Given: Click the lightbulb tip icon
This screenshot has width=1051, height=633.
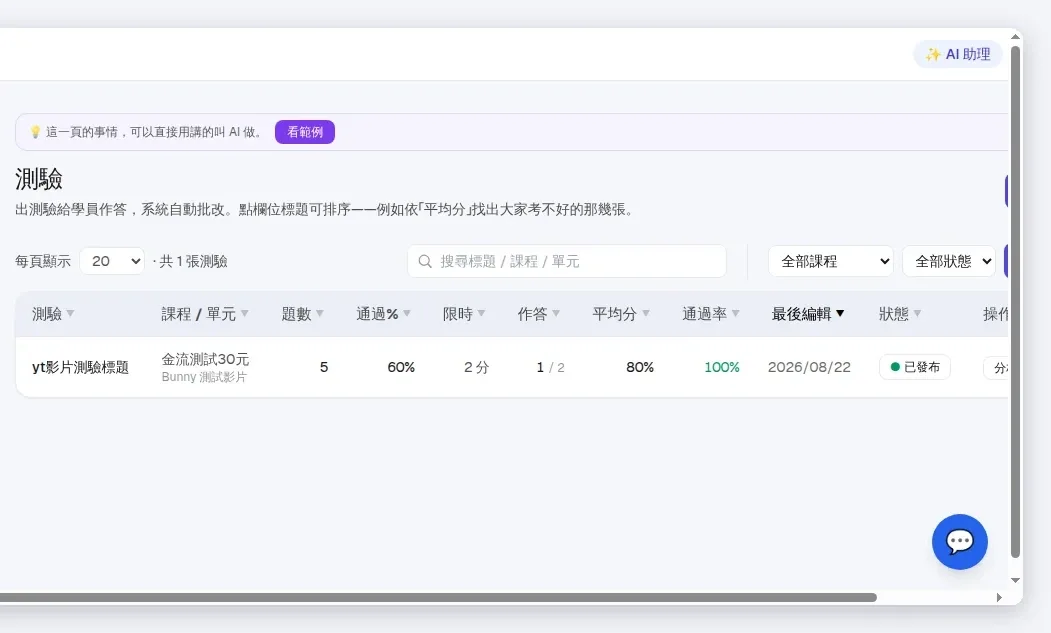Looking at the screenshot, I should click(36, 132).
